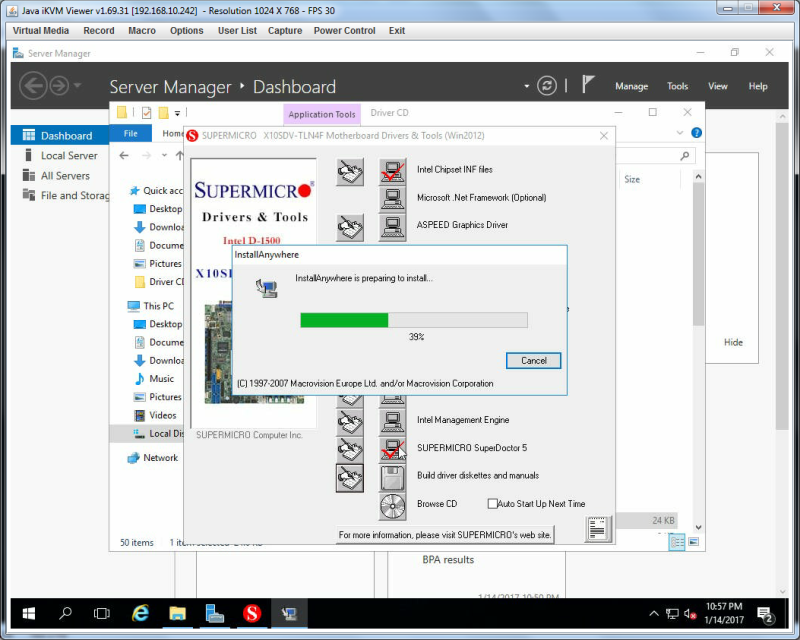Screen dimensions: 800x640
Task: Switch to the Application Tools tab
Action: click(x=321, y=114)
